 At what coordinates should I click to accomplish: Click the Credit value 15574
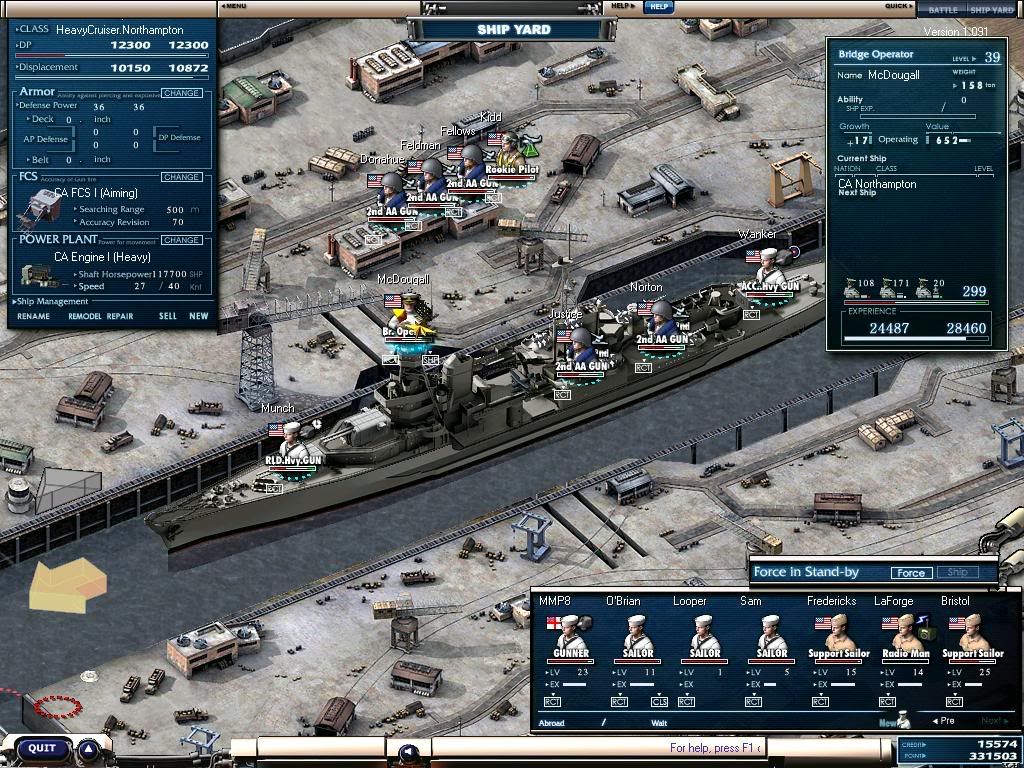tap(997, 744)
